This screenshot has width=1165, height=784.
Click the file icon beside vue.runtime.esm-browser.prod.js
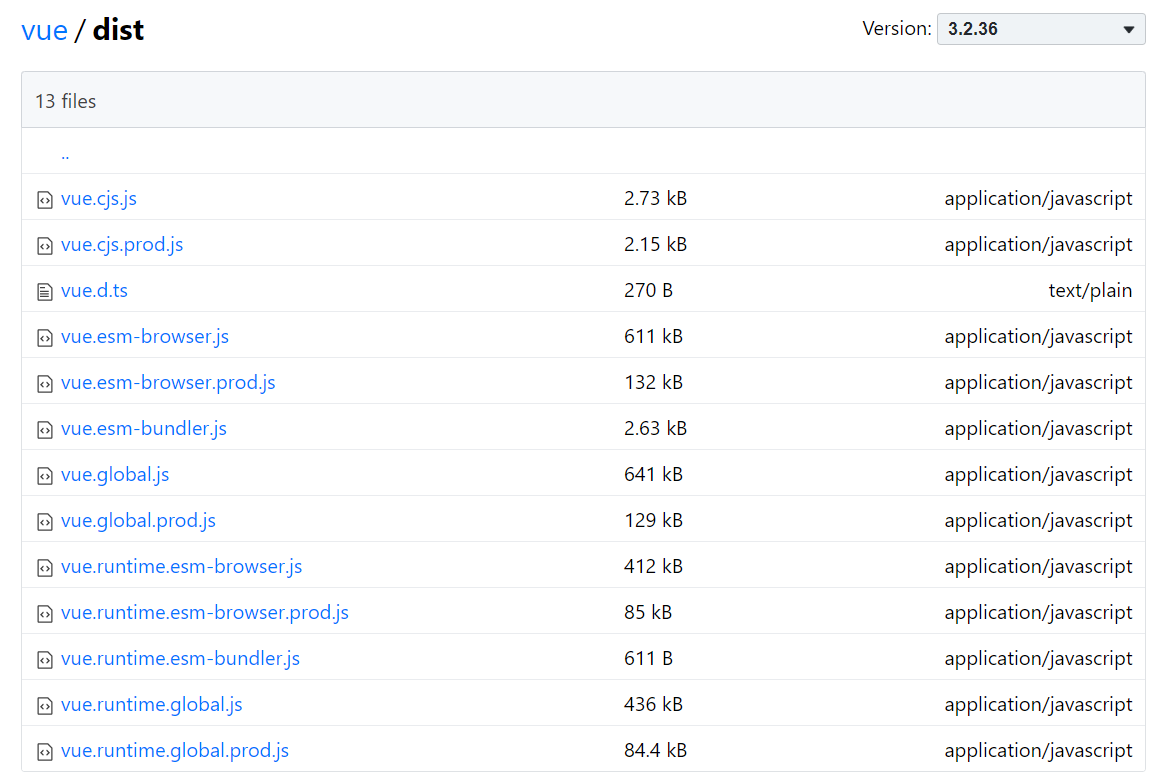pyautogui.click(x=45, y=615)
